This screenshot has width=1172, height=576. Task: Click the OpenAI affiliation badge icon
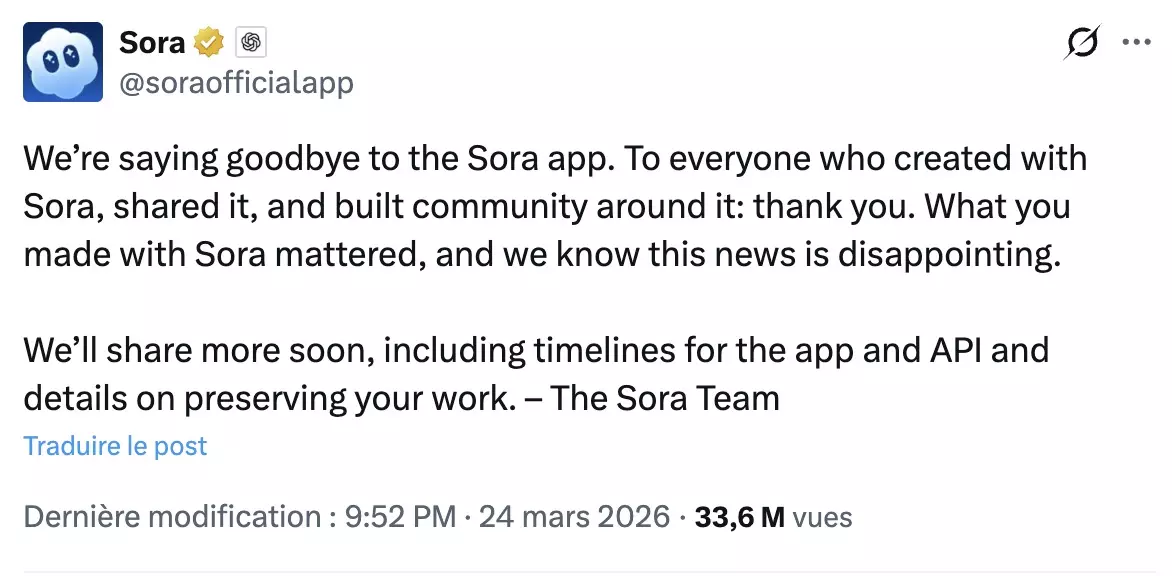250,43
